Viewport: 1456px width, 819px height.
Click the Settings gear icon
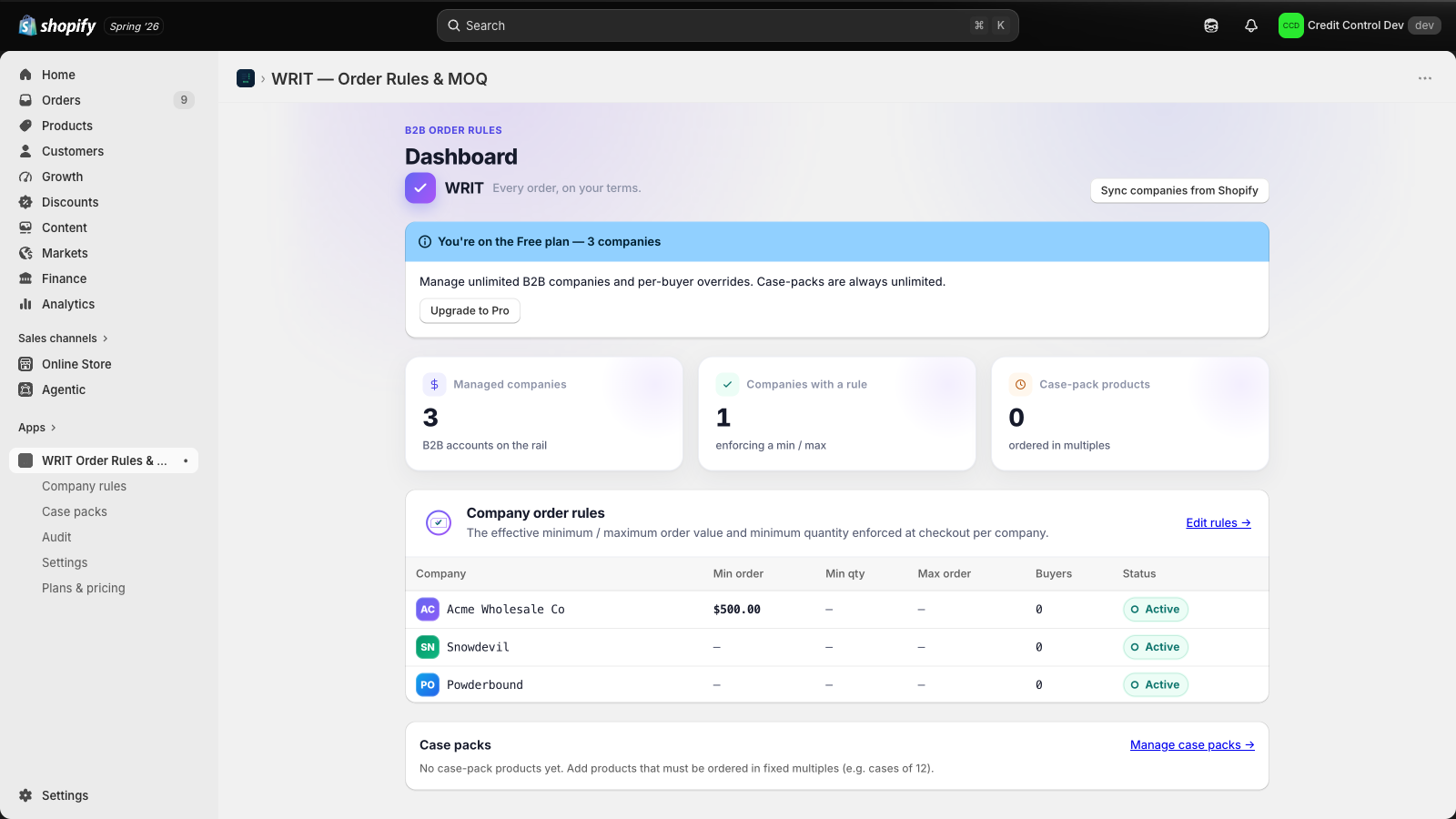pyautogui.click(x=25, y=795)
